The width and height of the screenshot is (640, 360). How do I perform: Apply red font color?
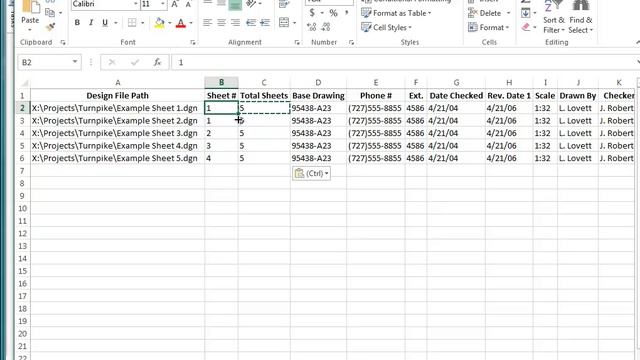tap(180, 23)
